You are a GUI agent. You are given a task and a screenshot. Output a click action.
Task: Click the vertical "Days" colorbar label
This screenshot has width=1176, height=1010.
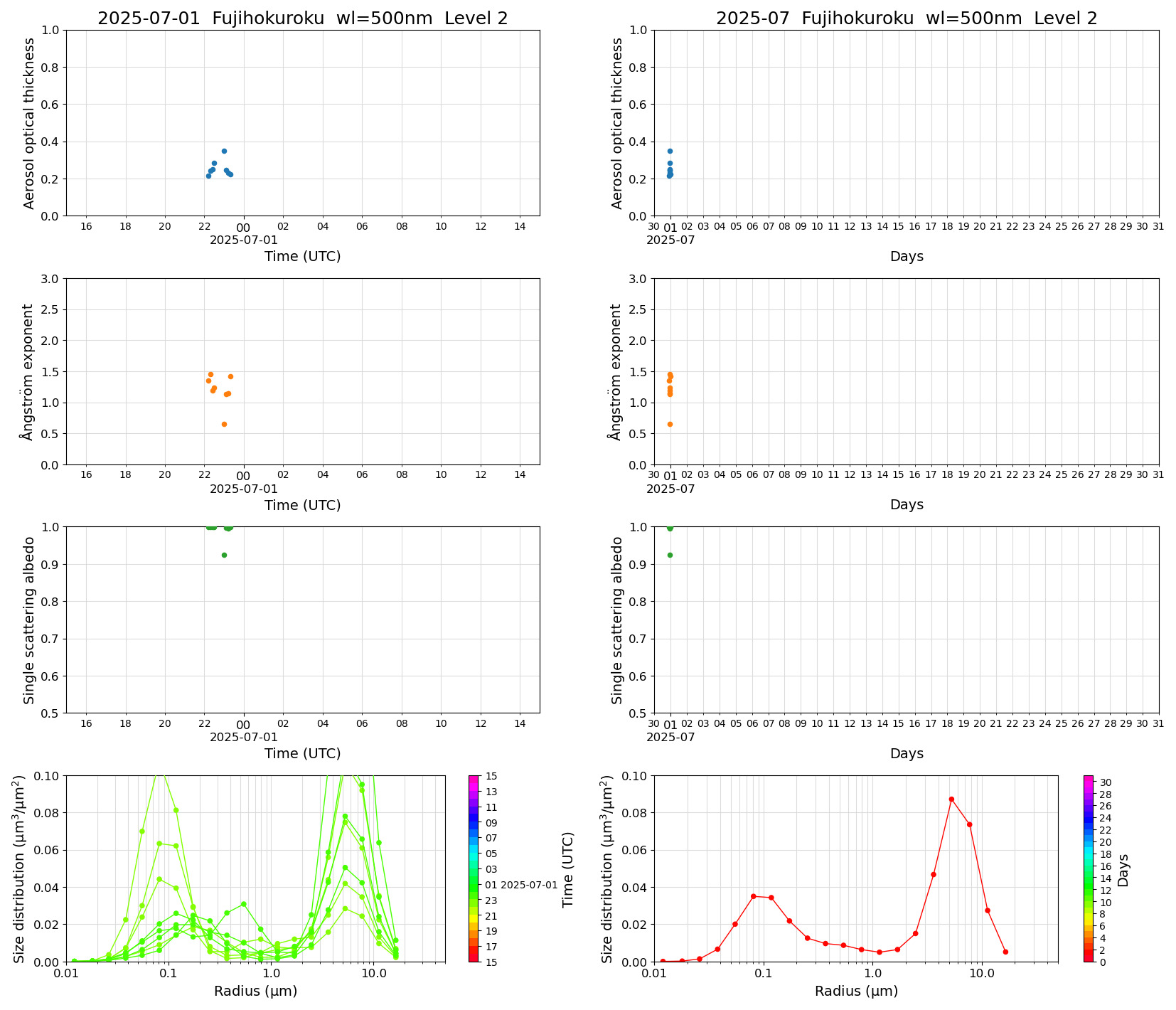click(1123, 870)
